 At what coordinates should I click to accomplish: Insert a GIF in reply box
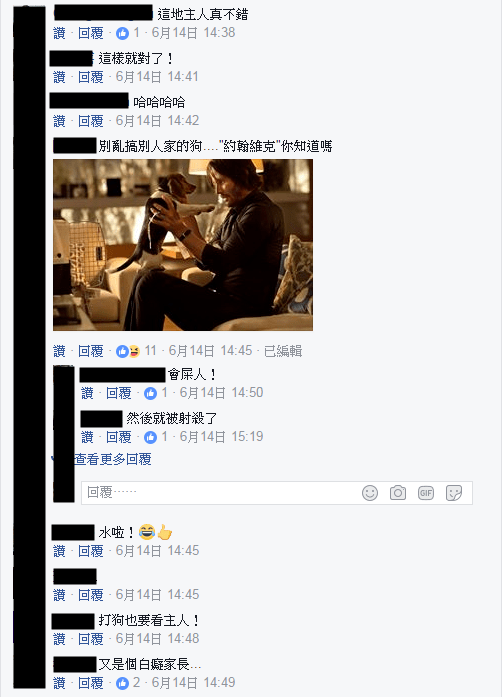[426, 493]
